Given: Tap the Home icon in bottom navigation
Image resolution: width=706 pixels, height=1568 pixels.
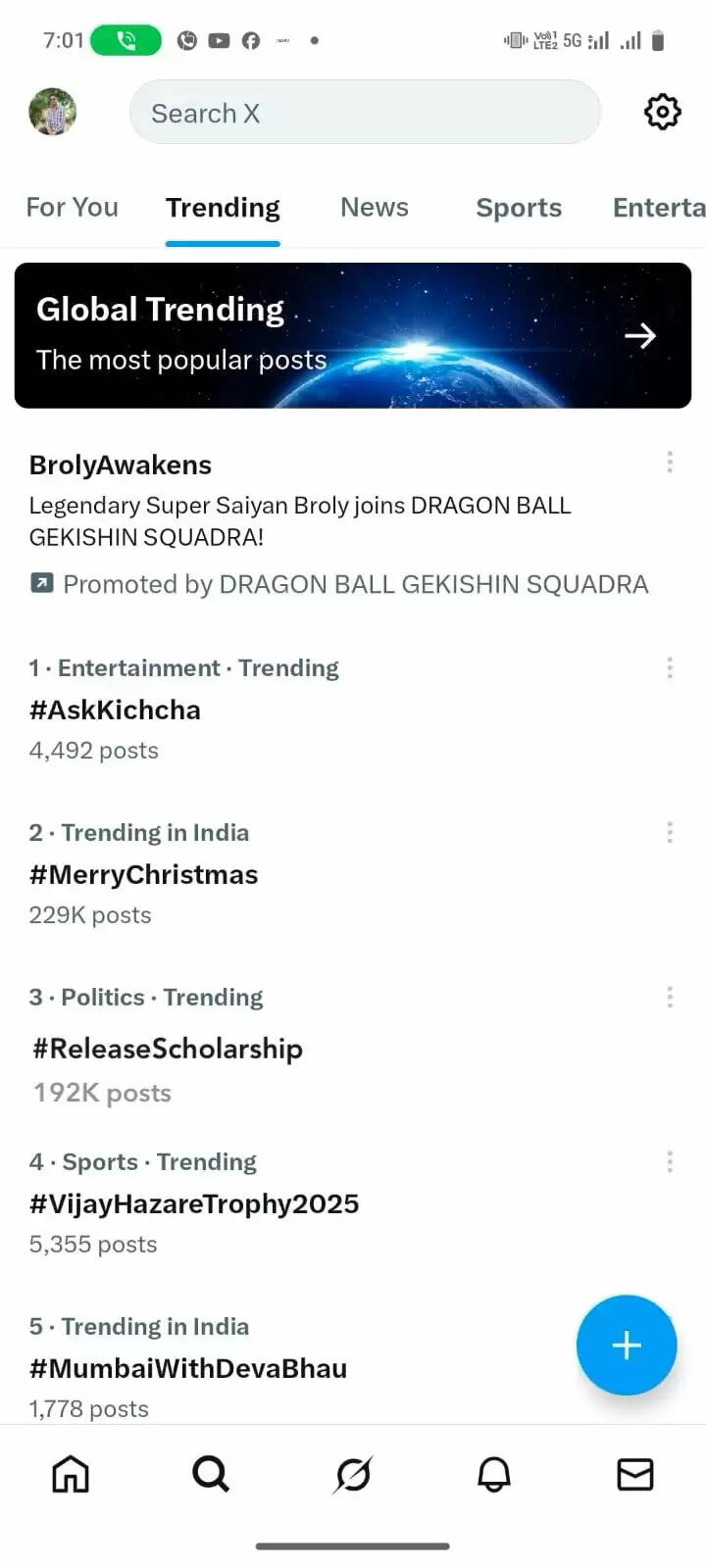Looking at the screenshot, I should 71,1474.
